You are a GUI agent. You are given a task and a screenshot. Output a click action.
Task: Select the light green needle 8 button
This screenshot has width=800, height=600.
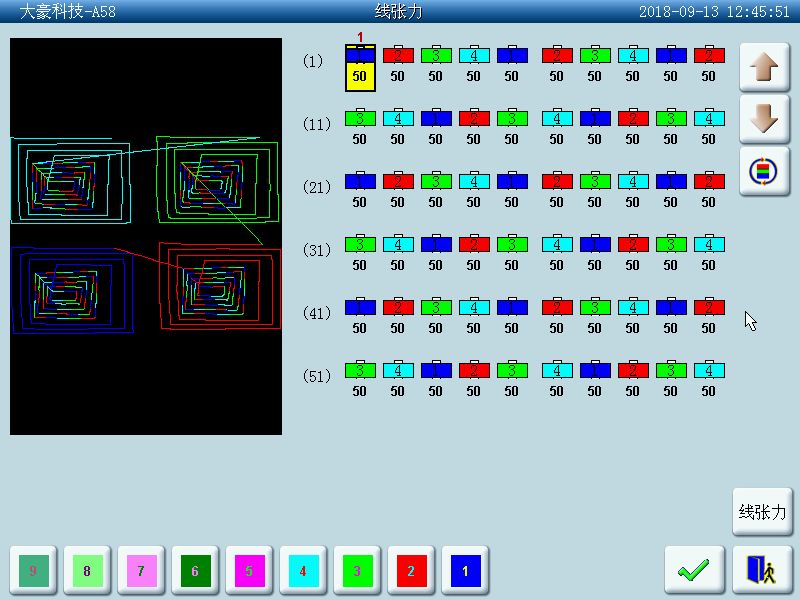tap(87, 571)
